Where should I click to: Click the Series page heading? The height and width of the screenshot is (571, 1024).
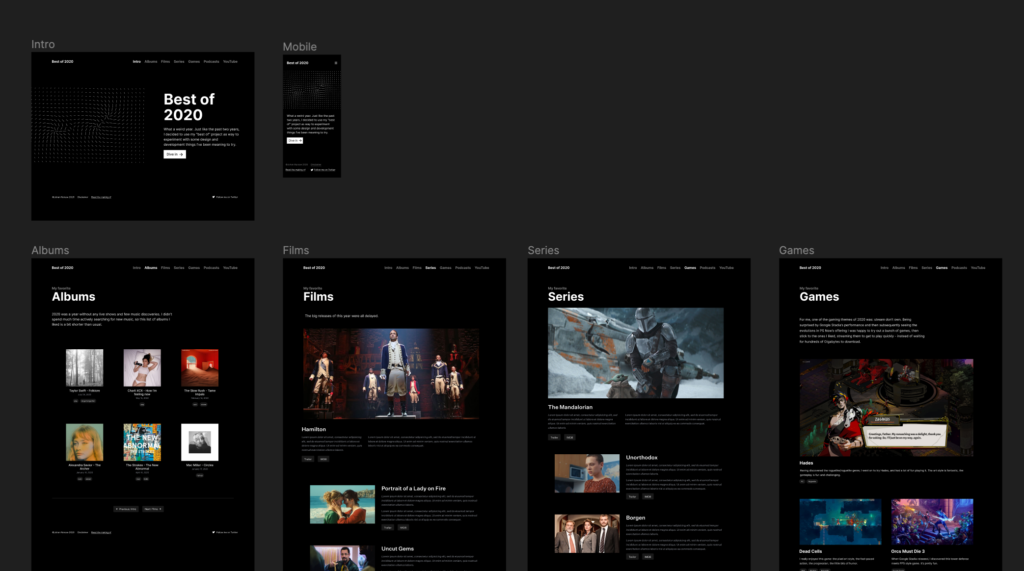click(x=566, y=297)
